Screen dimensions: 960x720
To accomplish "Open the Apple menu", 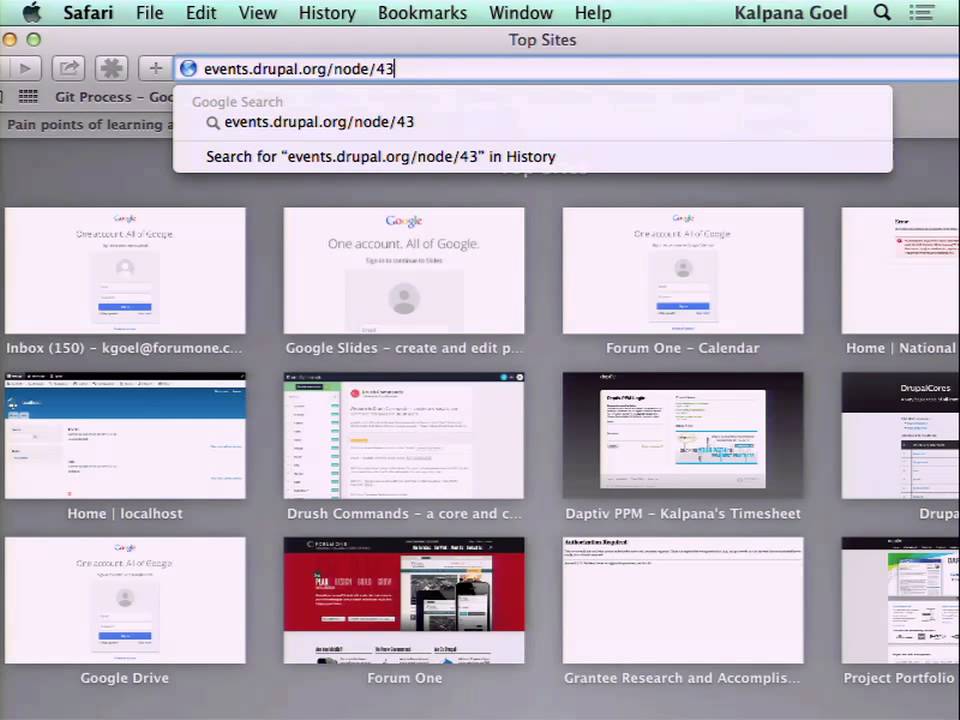I will [x=31, y=12].
